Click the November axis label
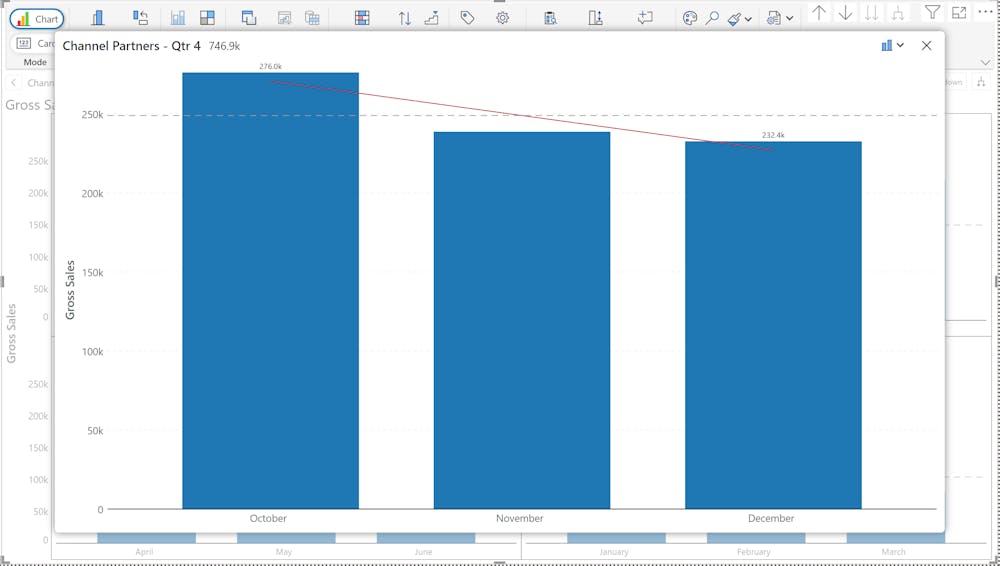 click(520, 518)
